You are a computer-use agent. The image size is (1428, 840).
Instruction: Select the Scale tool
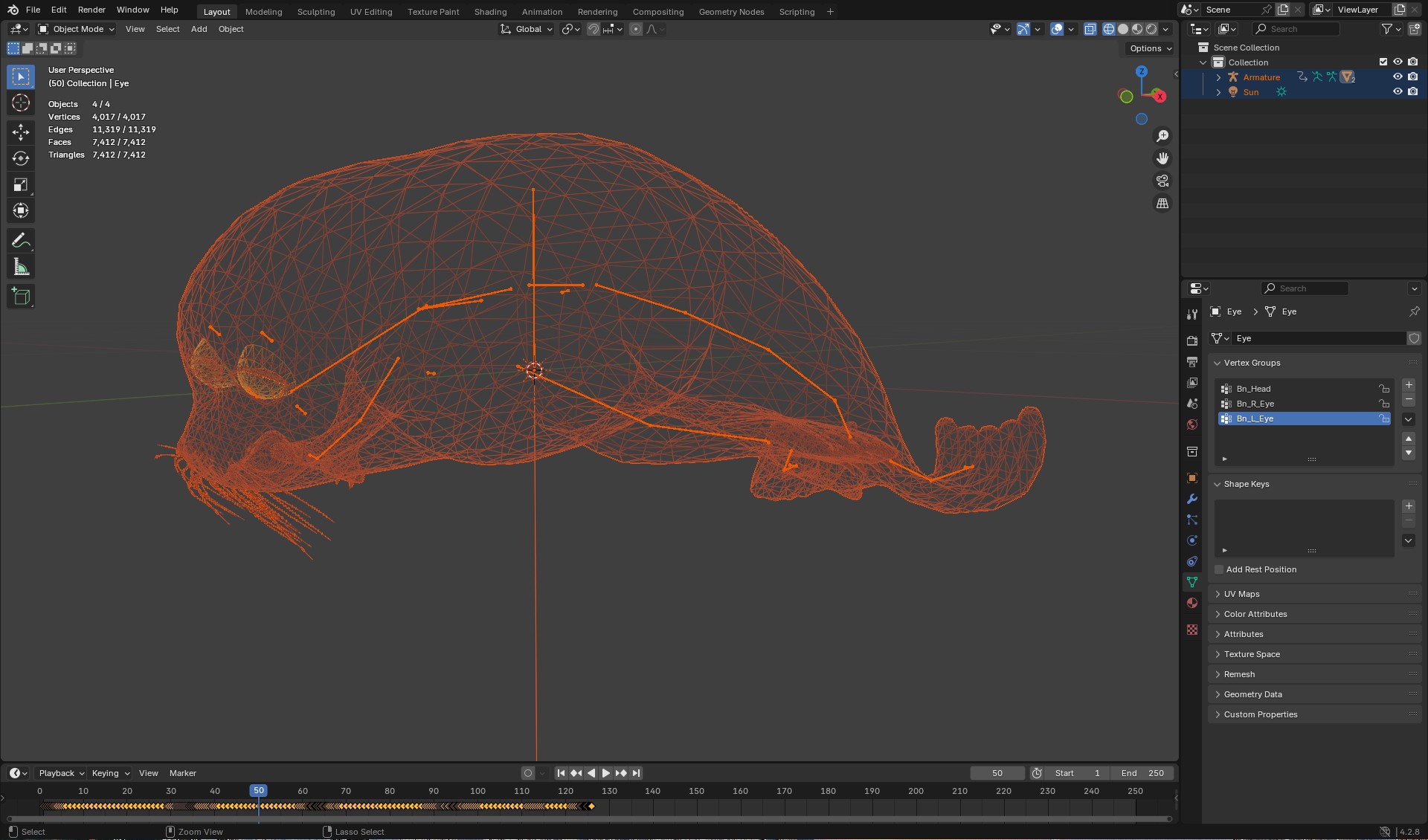[21, 184]
